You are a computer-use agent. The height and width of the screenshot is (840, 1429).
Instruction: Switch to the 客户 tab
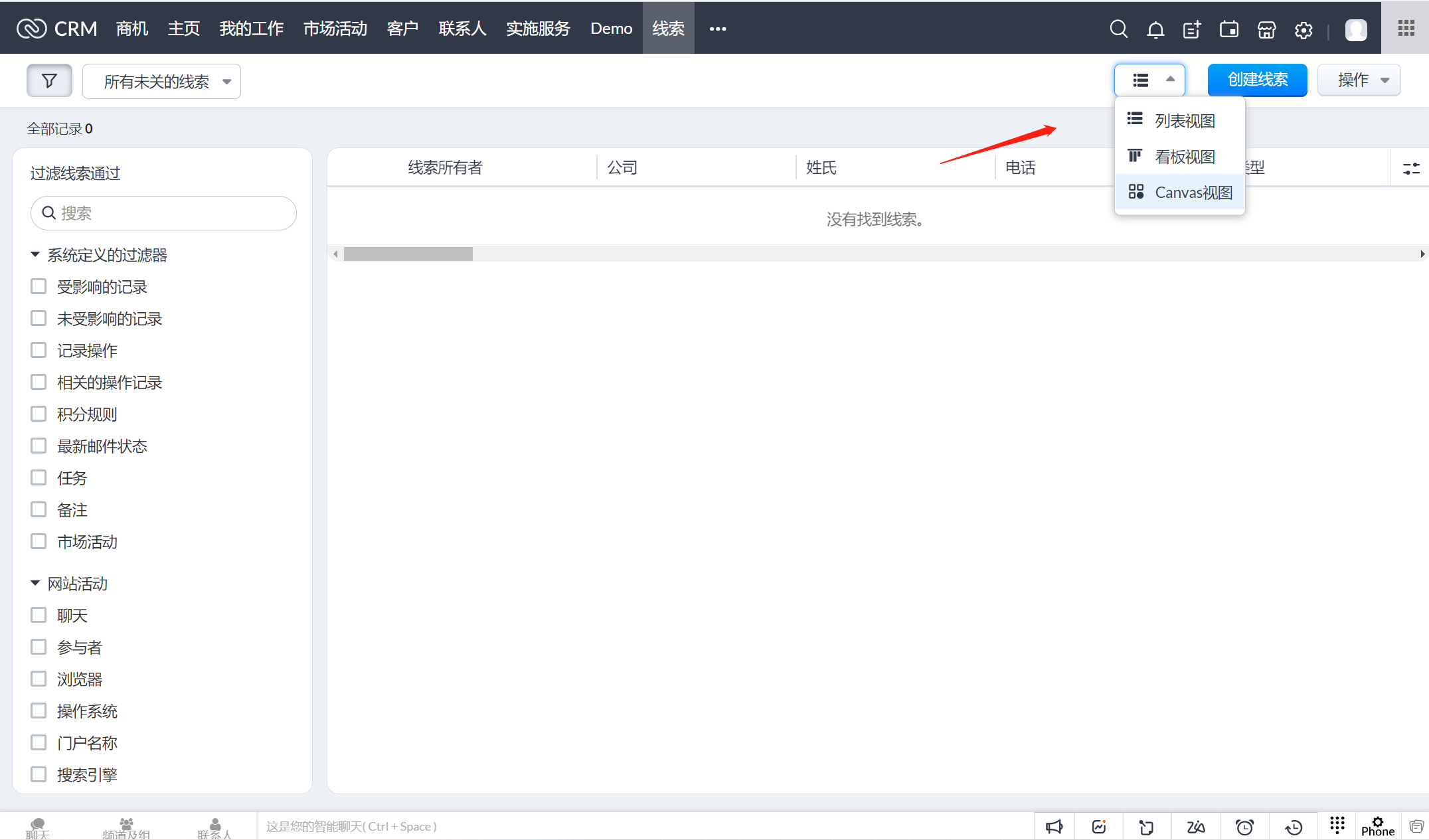click(402, 29)
